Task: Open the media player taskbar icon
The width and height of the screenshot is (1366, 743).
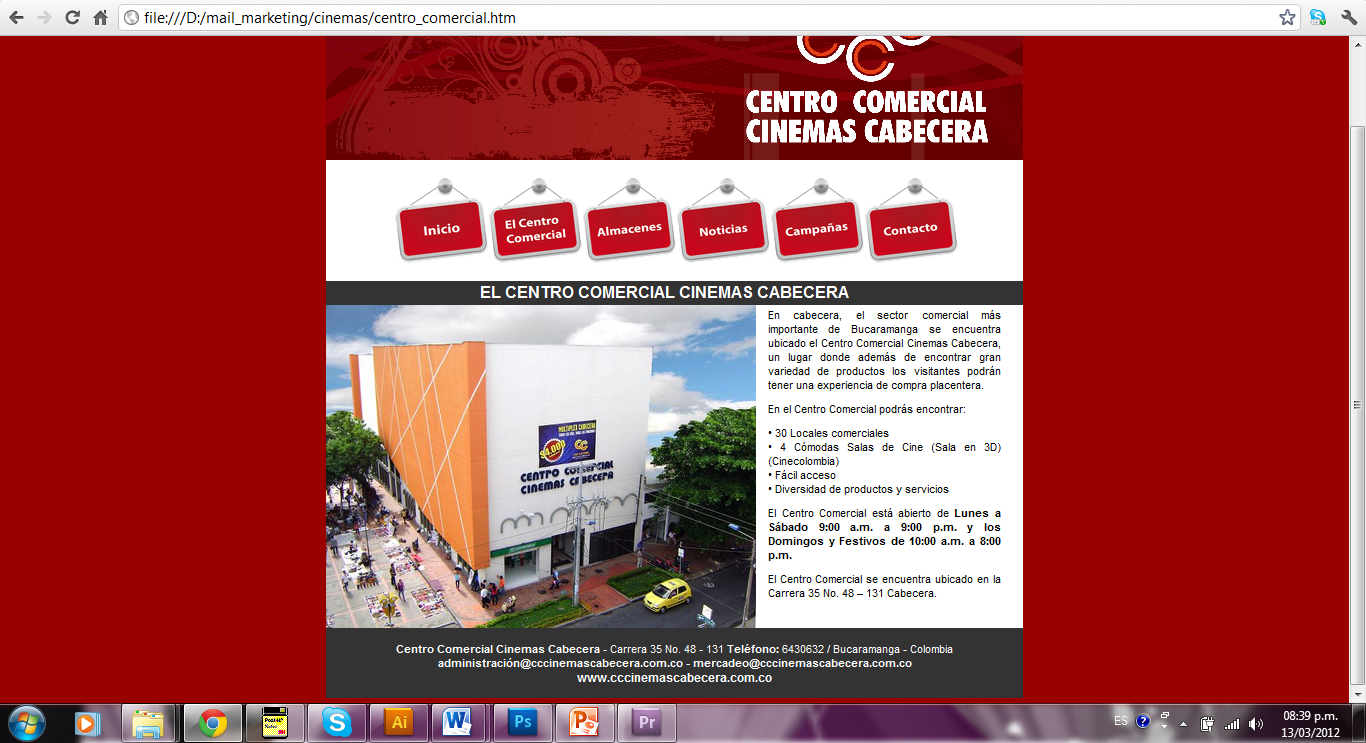Action: click(x=88, y=722)
